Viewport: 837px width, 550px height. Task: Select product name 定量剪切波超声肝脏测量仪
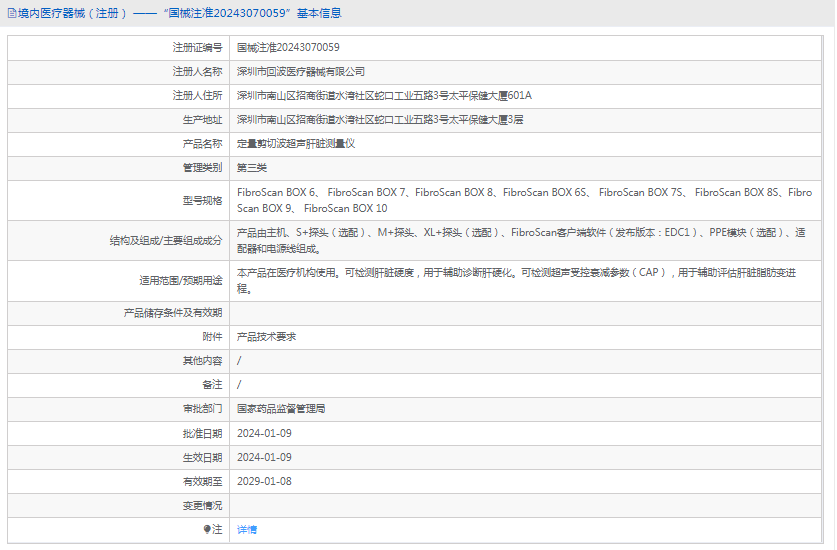pos(296,144)
